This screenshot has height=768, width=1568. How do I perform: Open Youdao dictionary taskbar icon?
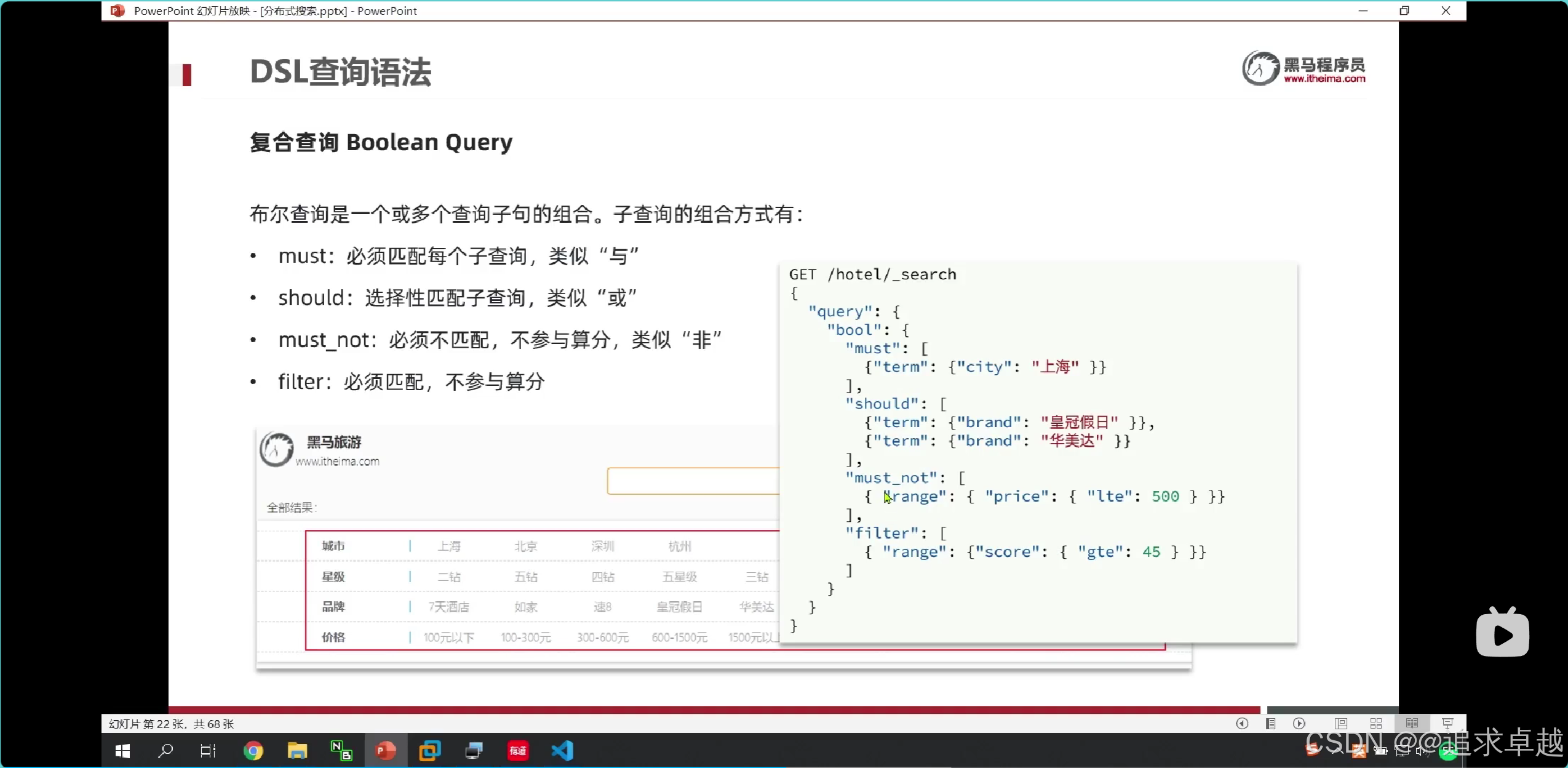pos(518,751)
